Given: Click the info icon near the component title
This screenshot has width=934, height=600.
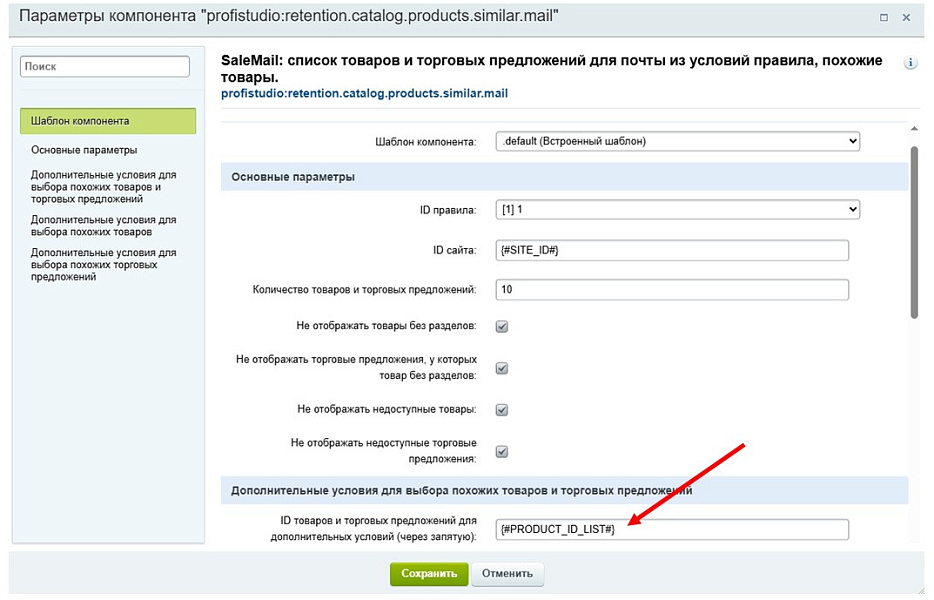Looking at the screenshot, I should coord(910,61).
